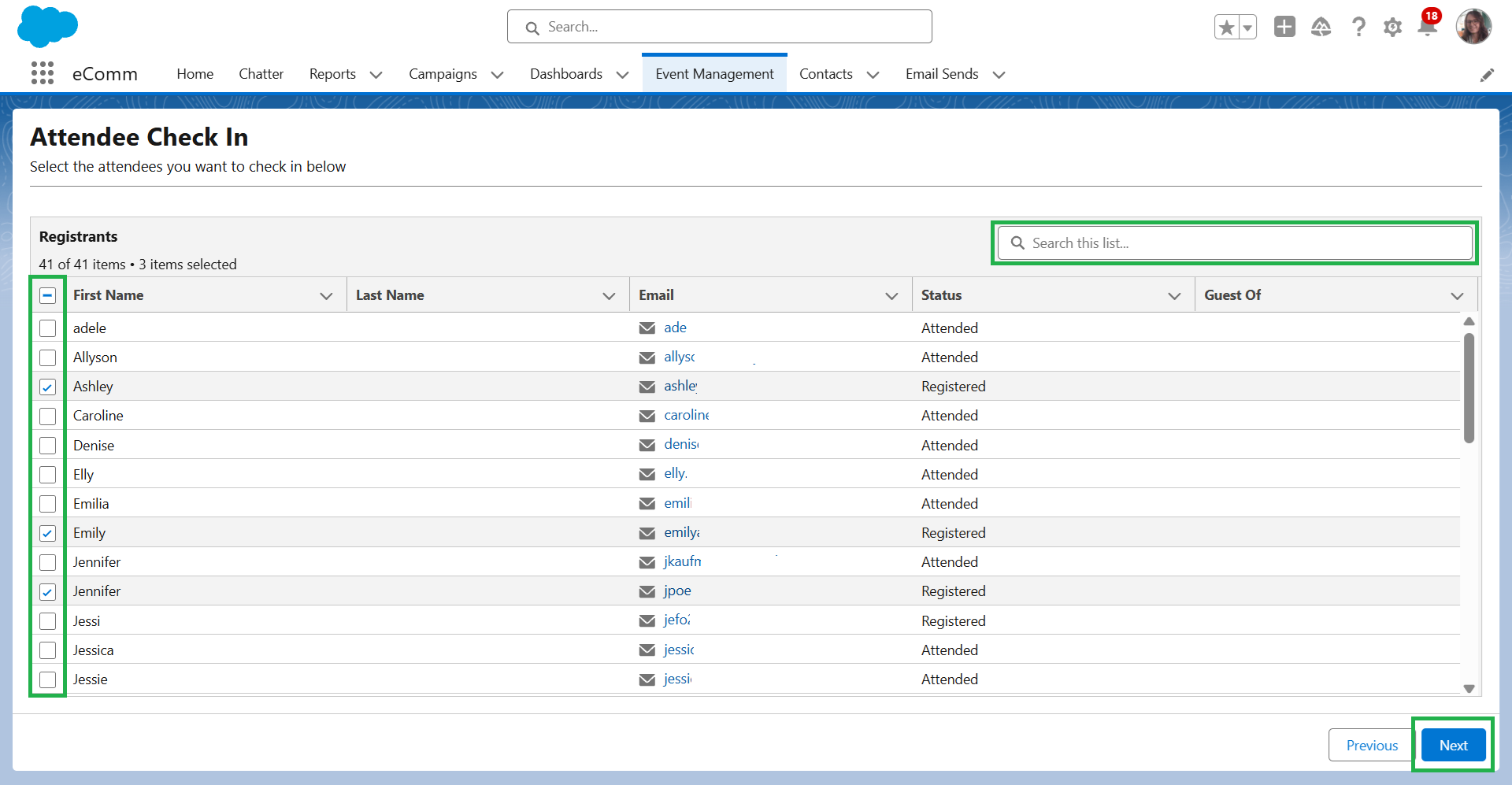Open the Trailhead guidance icon
This screenshot has width=1512, height=785.
coord(1321,28)
